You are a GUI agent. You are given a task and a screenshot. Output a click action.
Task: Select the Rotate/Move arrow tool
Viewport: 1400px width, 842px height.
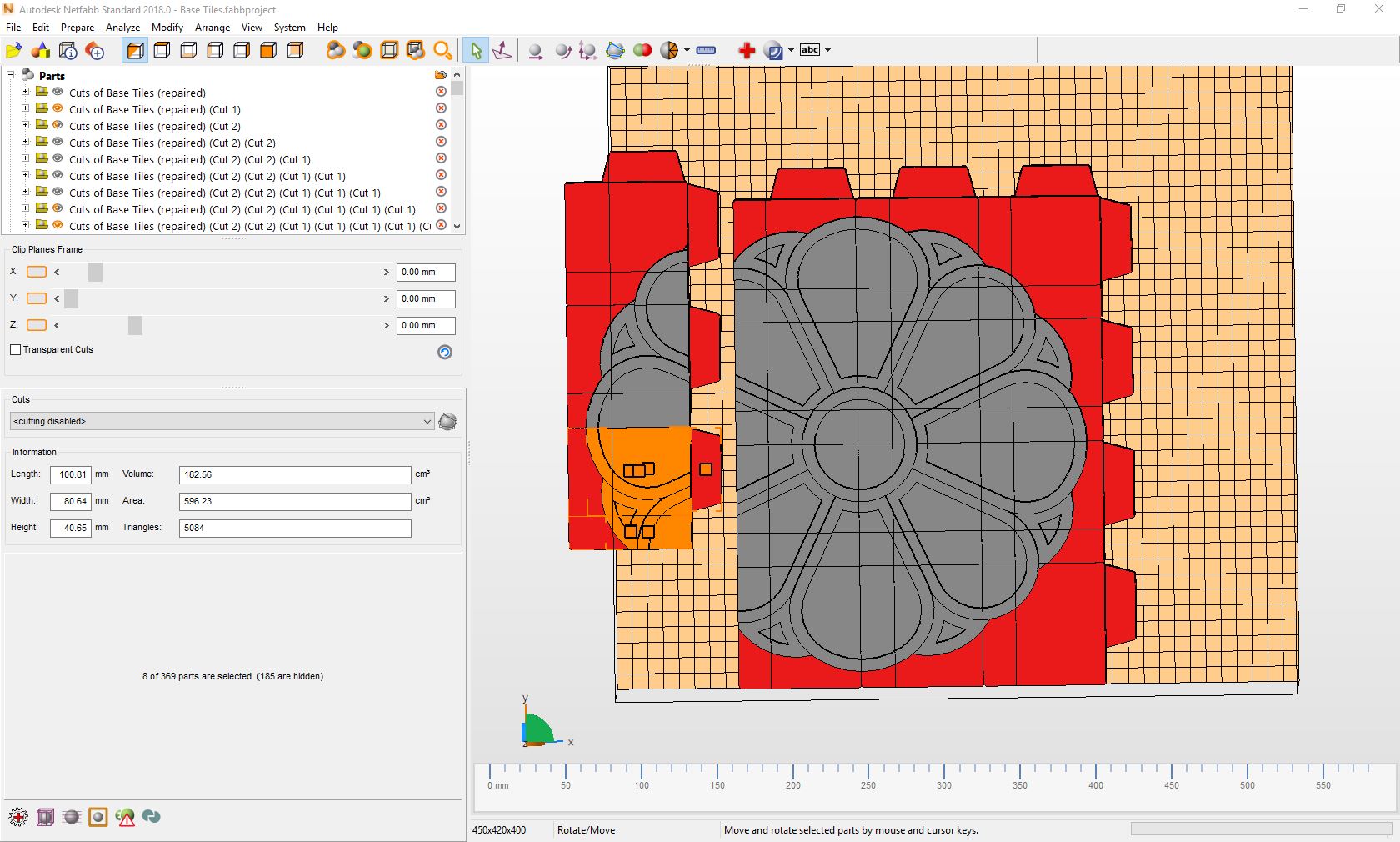pyautogui.click(x=475, y=50)
